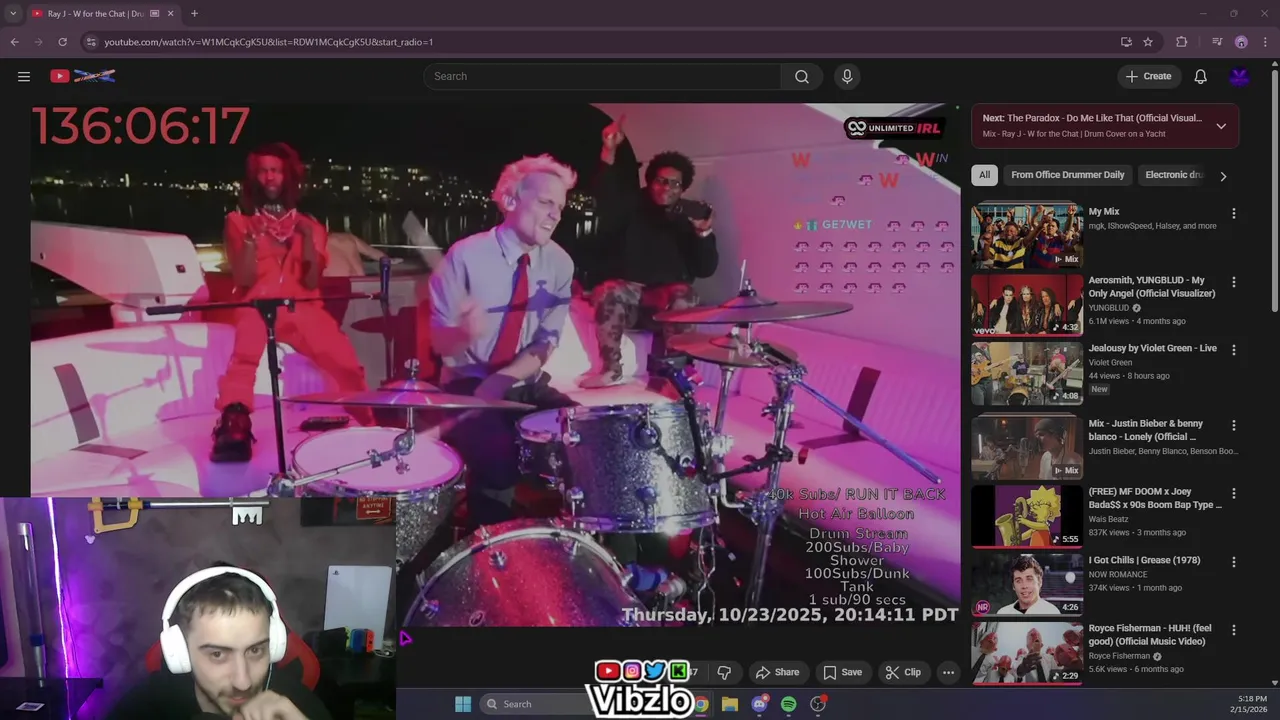
Task: Open I Got Chills Grease thumbnail
Action: tap(1027, 584)
